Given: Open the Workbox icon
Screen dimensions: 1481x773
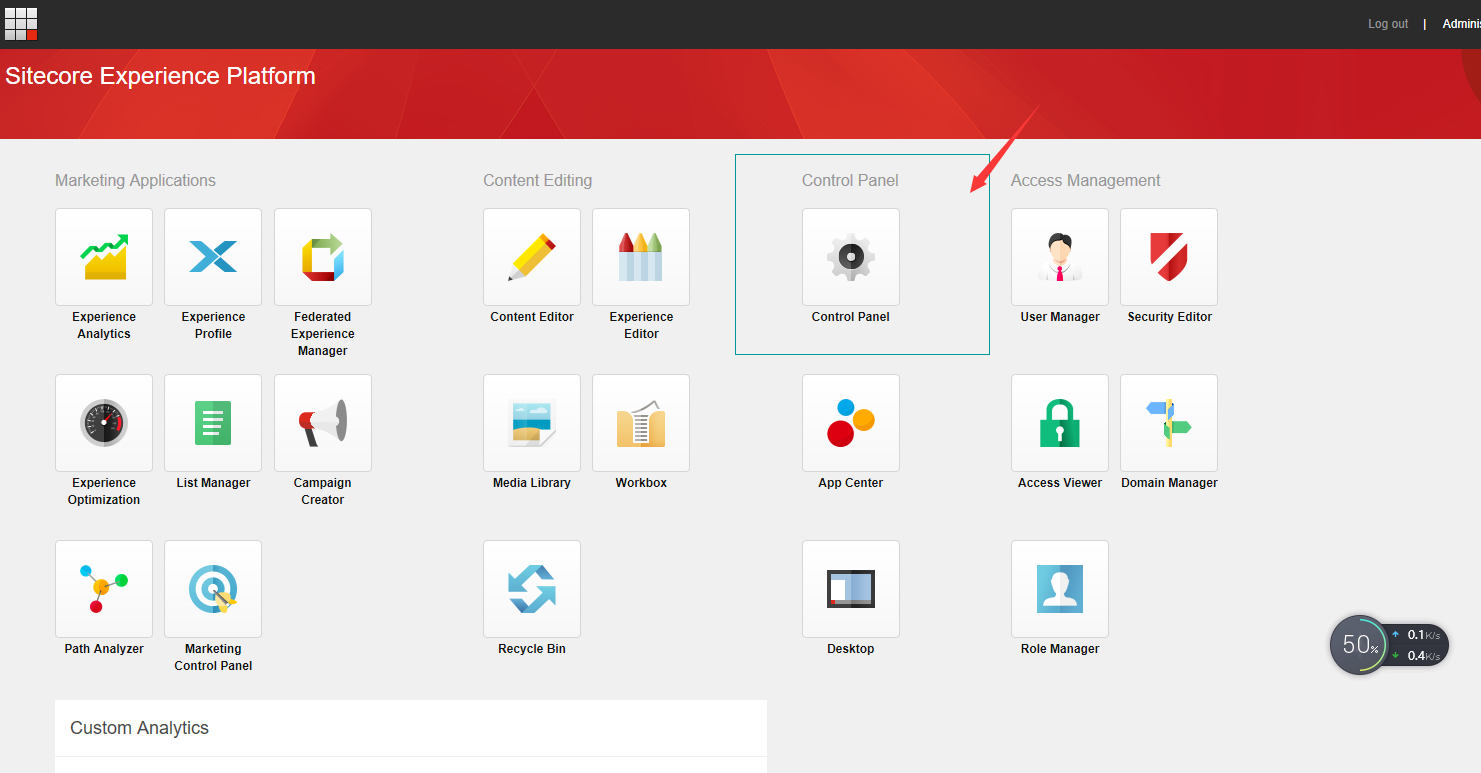Looking at the screenshot, I should point(641,423).
